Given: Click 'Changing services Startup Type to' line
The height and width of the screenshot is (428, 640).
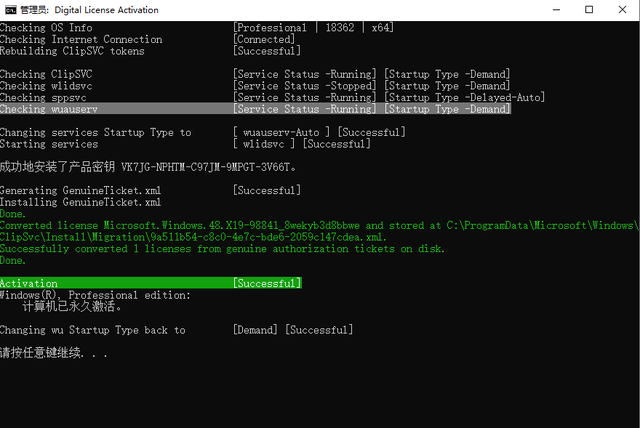Looking at the screenshot, I should coord(96,133).
